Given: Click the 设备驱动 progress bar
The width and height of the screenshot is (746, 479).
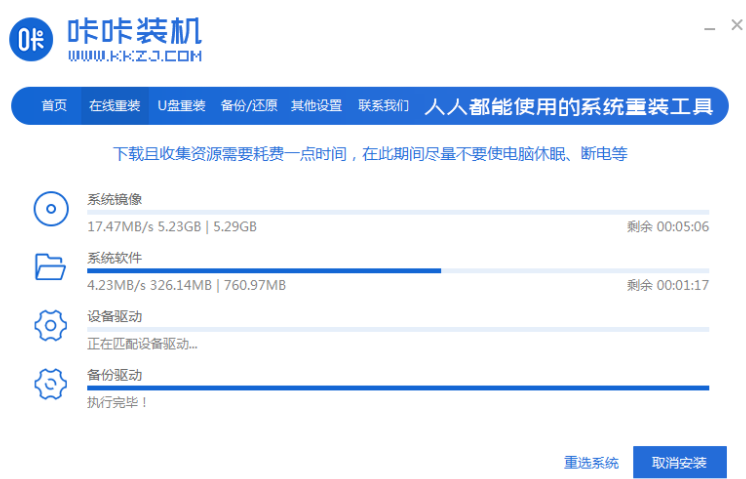Looking at the screenshot, I should [397, 329].
